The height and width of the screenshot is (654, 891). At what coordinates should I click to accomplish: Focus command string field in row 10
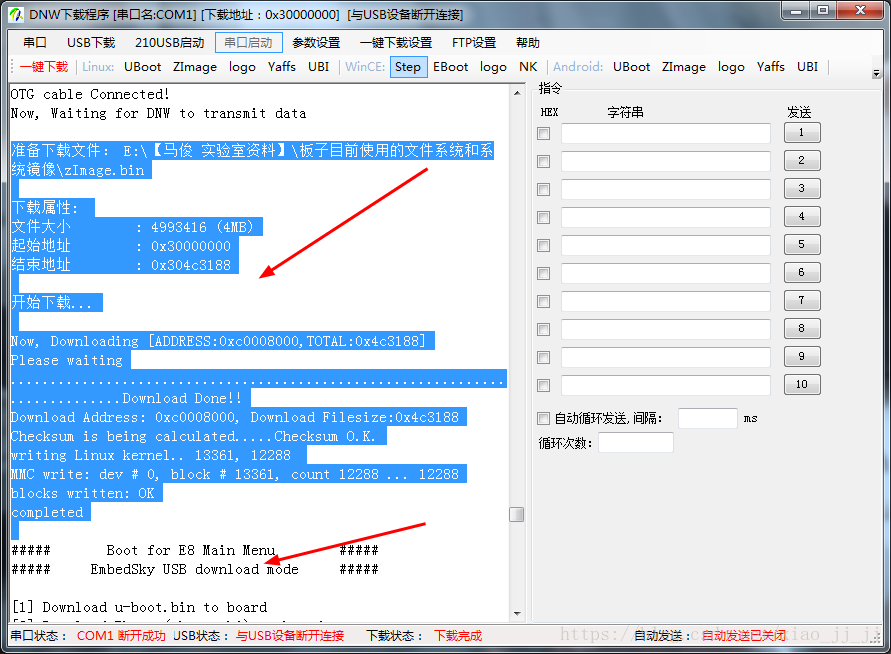click(x=665, y=385)
